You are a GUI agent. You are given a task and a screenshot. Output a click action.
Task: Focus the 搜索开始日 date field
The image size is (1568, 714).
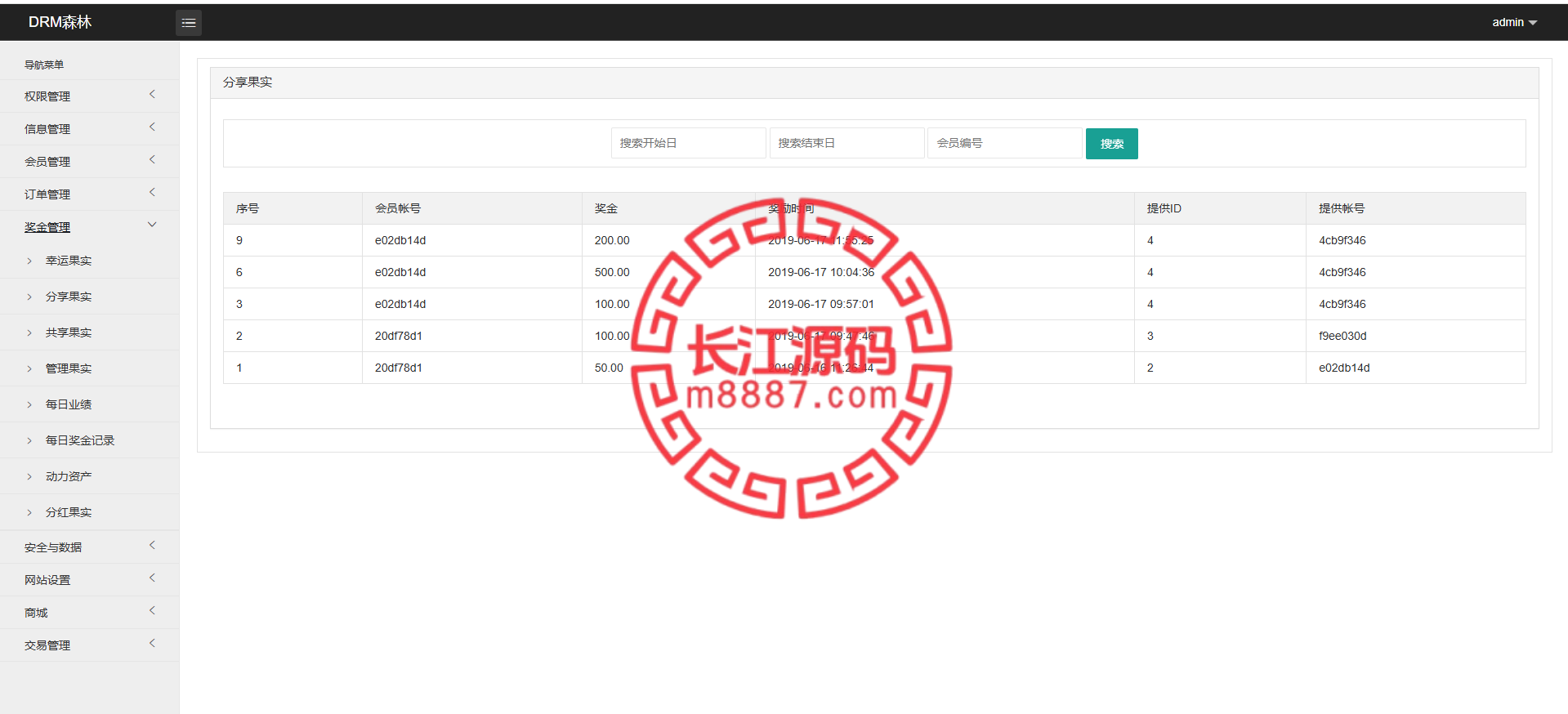688,143
